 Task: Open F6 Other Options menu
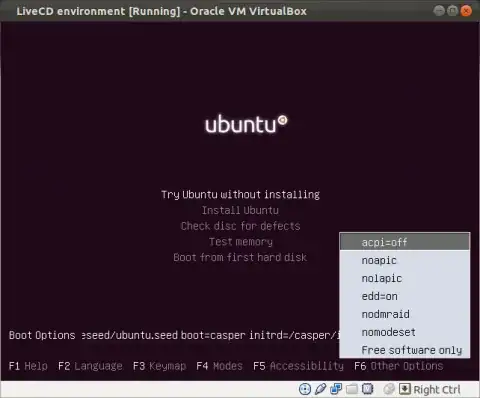pos(399,366)
